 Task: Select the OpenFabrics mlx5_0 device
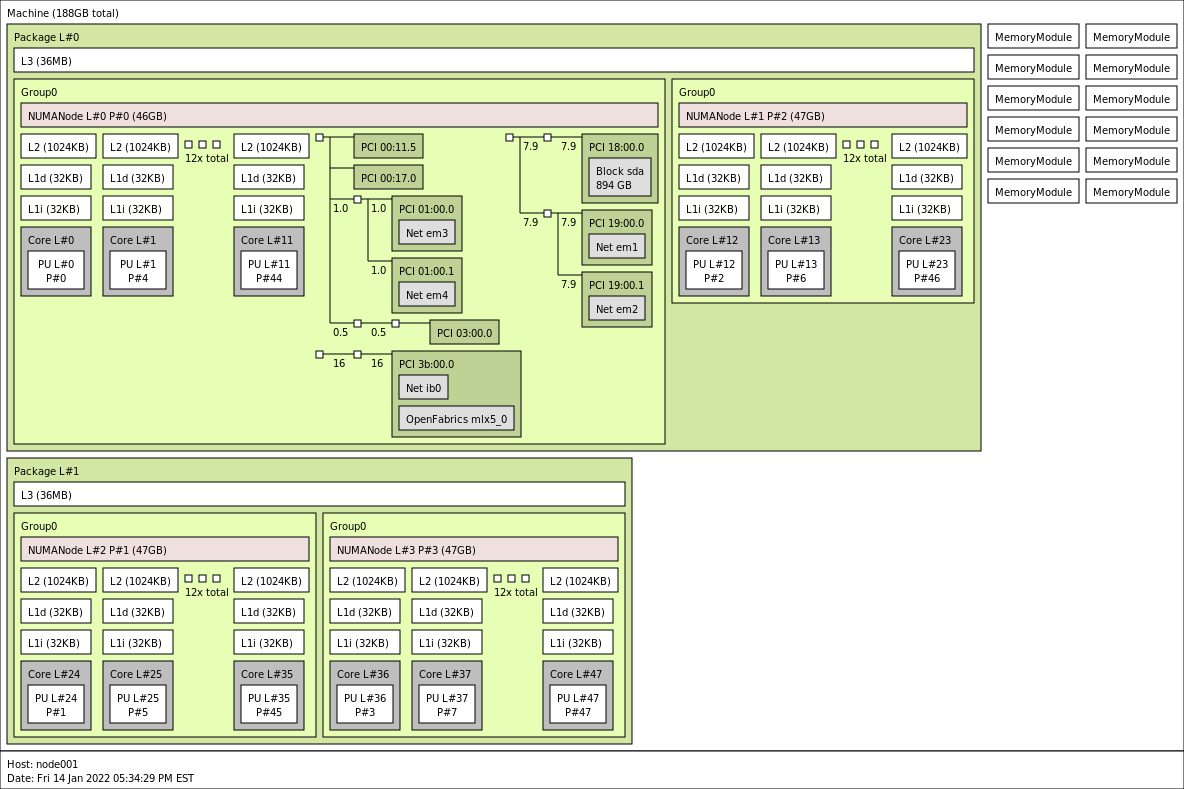click(x=456, y=418)
